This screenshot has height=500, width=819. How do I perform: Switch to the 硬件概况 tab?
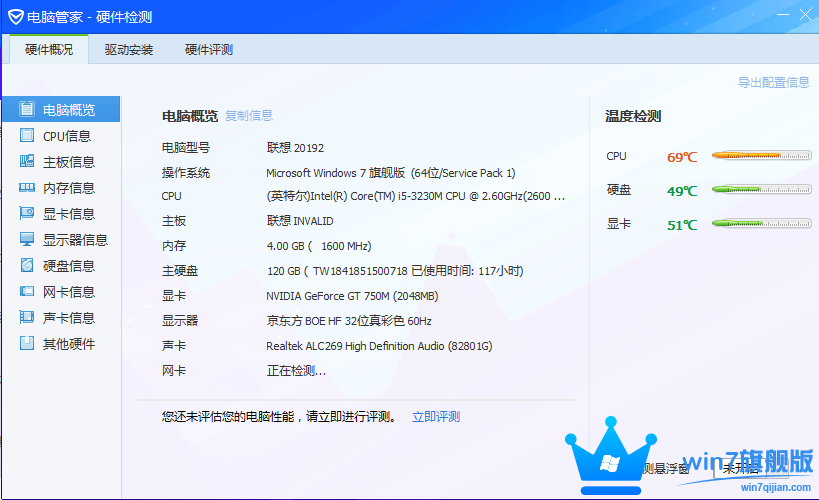pos(49,50)
